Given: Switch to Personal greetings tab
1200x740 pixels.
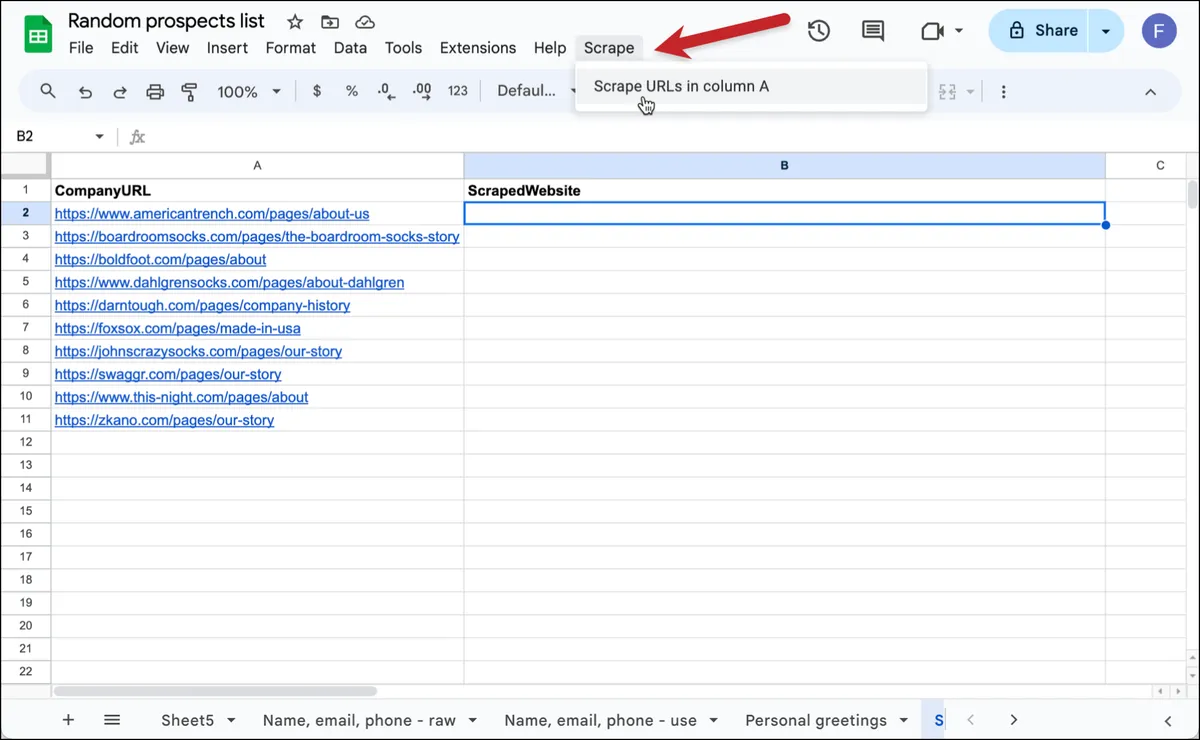Looking at the screenshot, I should point(816,720).
